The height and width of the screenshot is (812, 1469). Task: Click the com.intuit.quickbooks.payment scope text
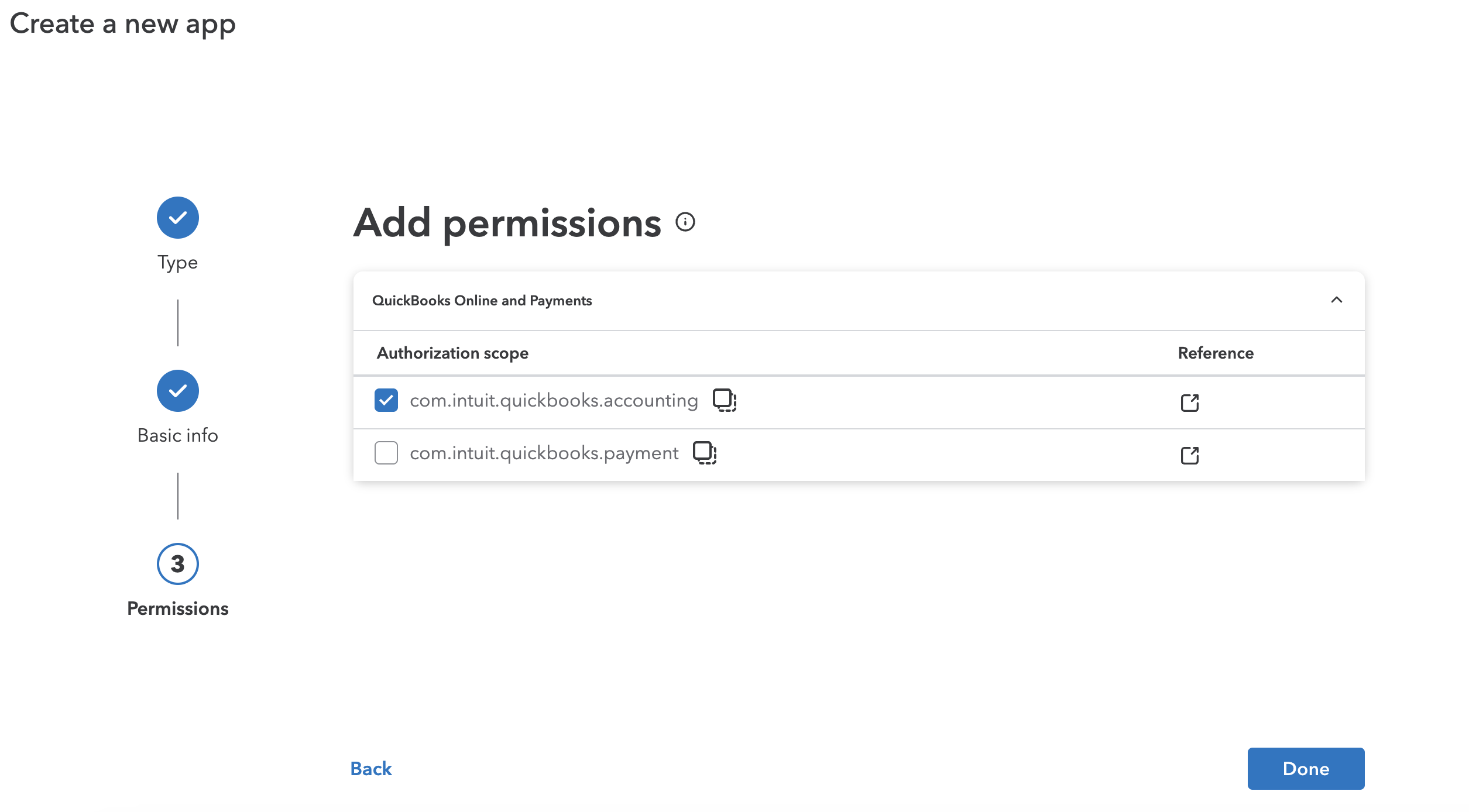point(544,453)
